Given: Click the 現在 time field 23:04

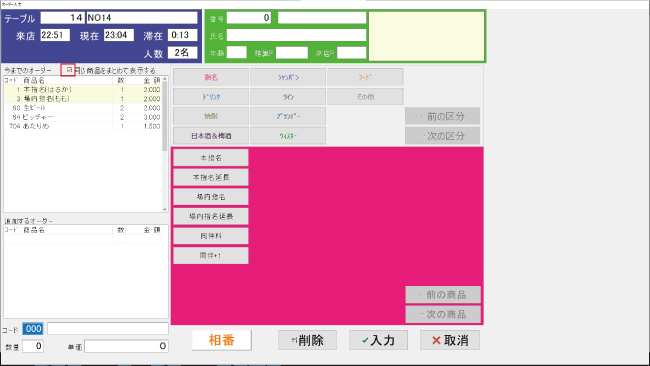Looking at the screenshot, I should click(x=119, y=35).
